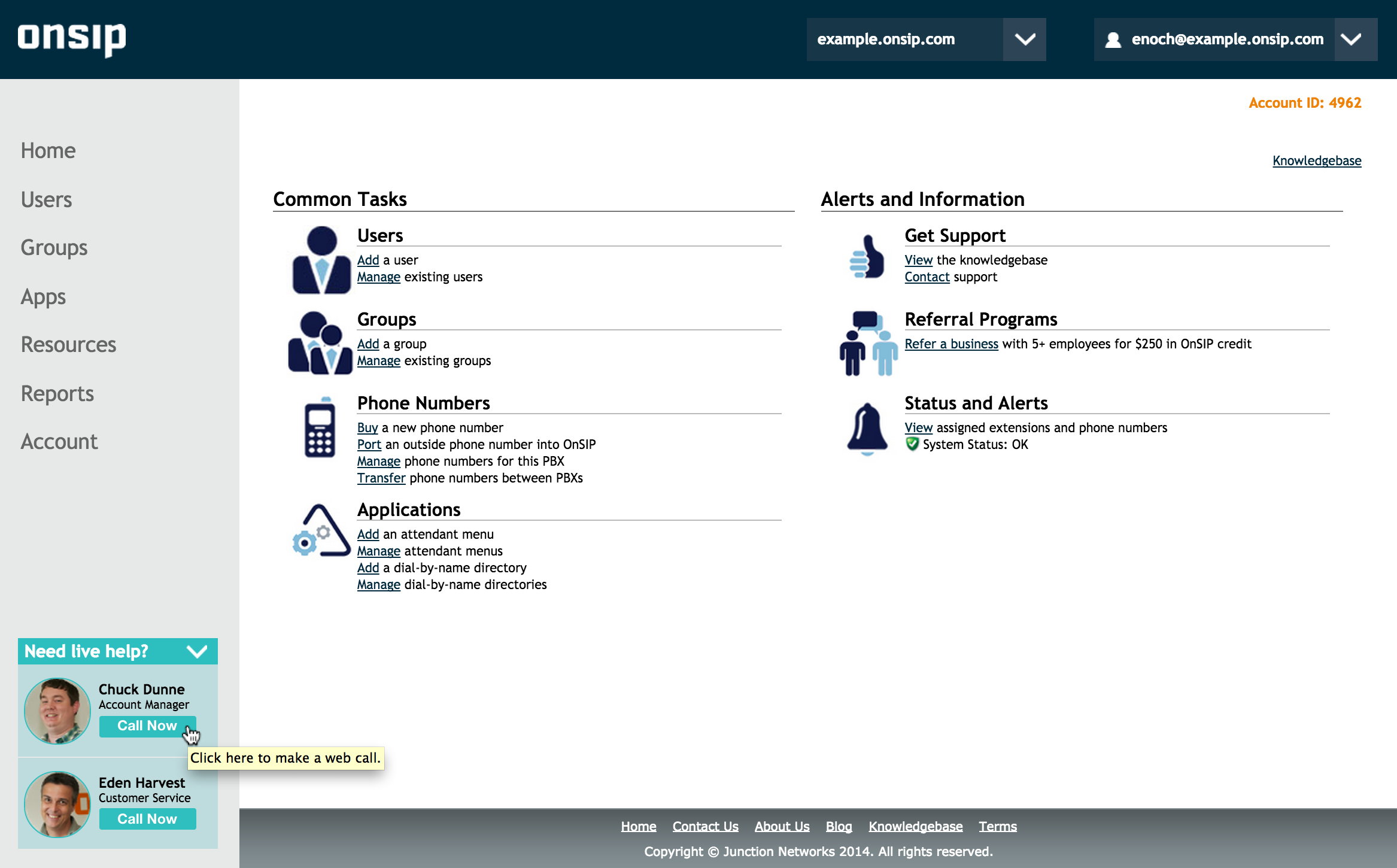Viewport: 1397px width, 868px height.
Task: Click the Applications gears triangle icon
Action: point(321,531)
